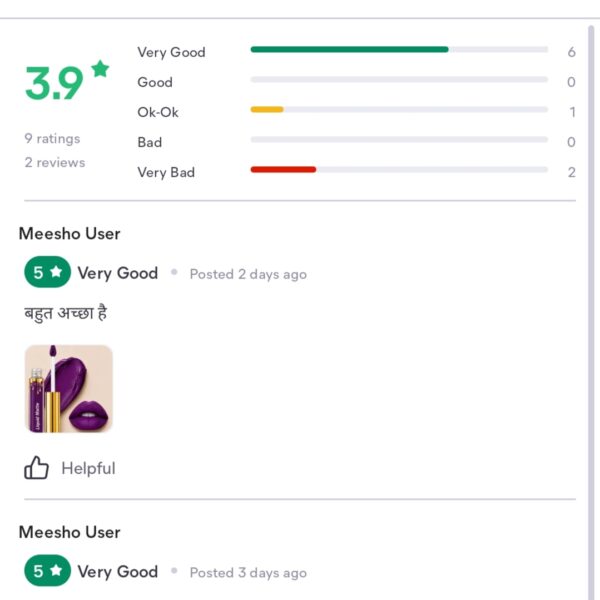The image size is (600, 600).
Task: Click the empty Bad rating bar
Action: click(x=399, y=140)
